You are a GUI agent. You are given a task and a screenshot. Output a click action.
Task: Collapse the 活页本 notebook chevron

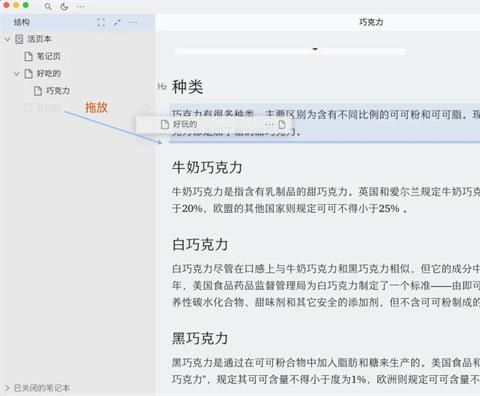tap(8, 39)
